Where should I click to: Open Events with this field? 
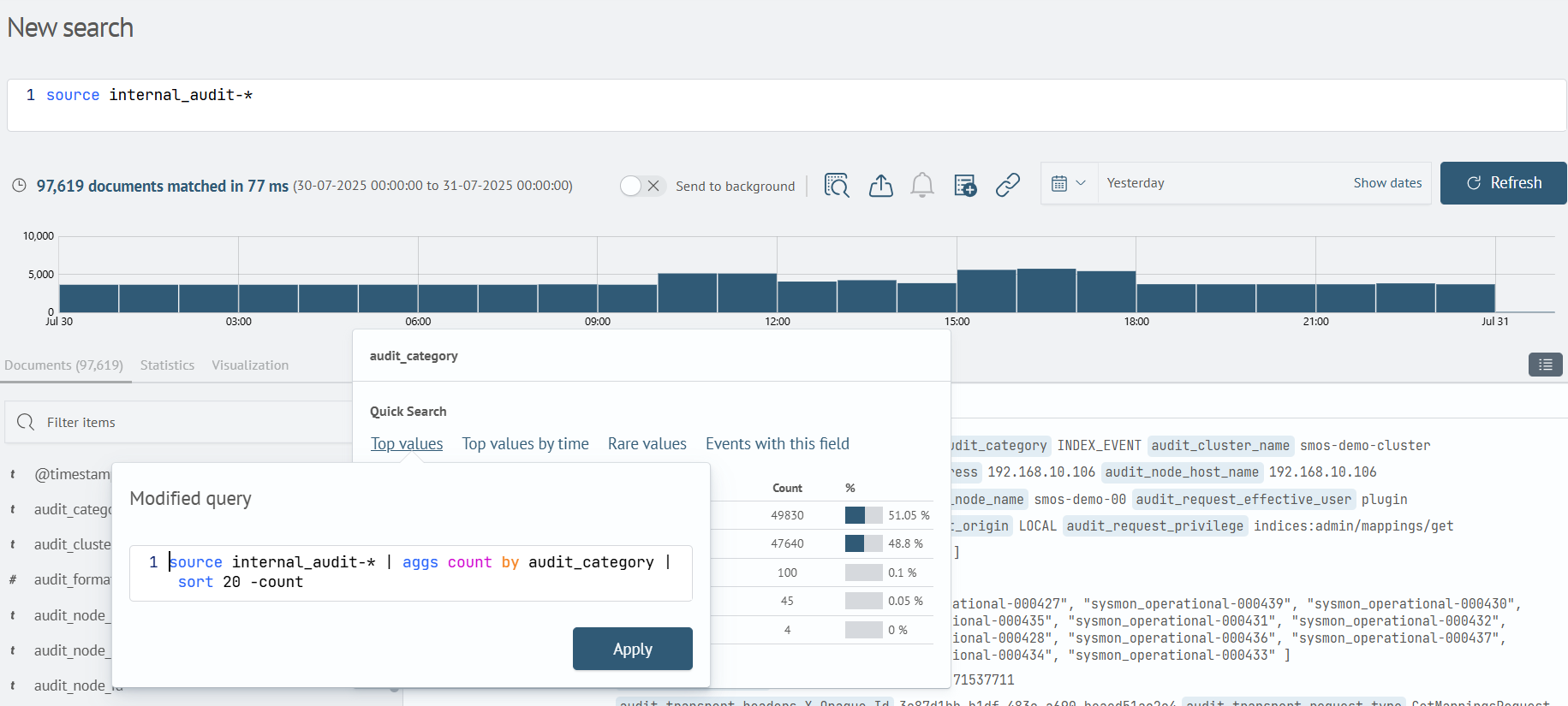(x=778, y=443)
